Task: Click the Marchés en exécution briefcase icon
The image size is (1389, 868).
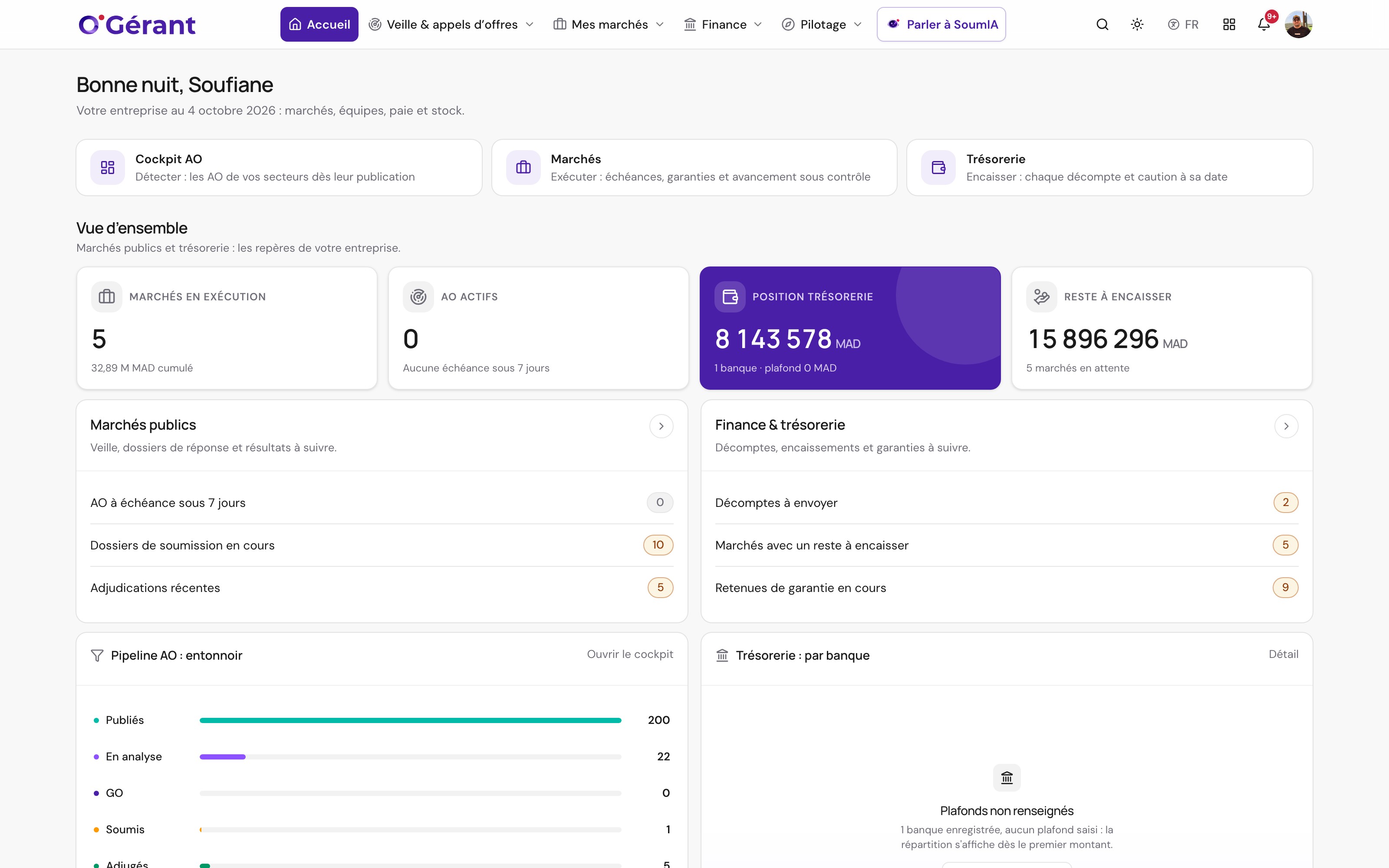Action: [x=107, y=297]
